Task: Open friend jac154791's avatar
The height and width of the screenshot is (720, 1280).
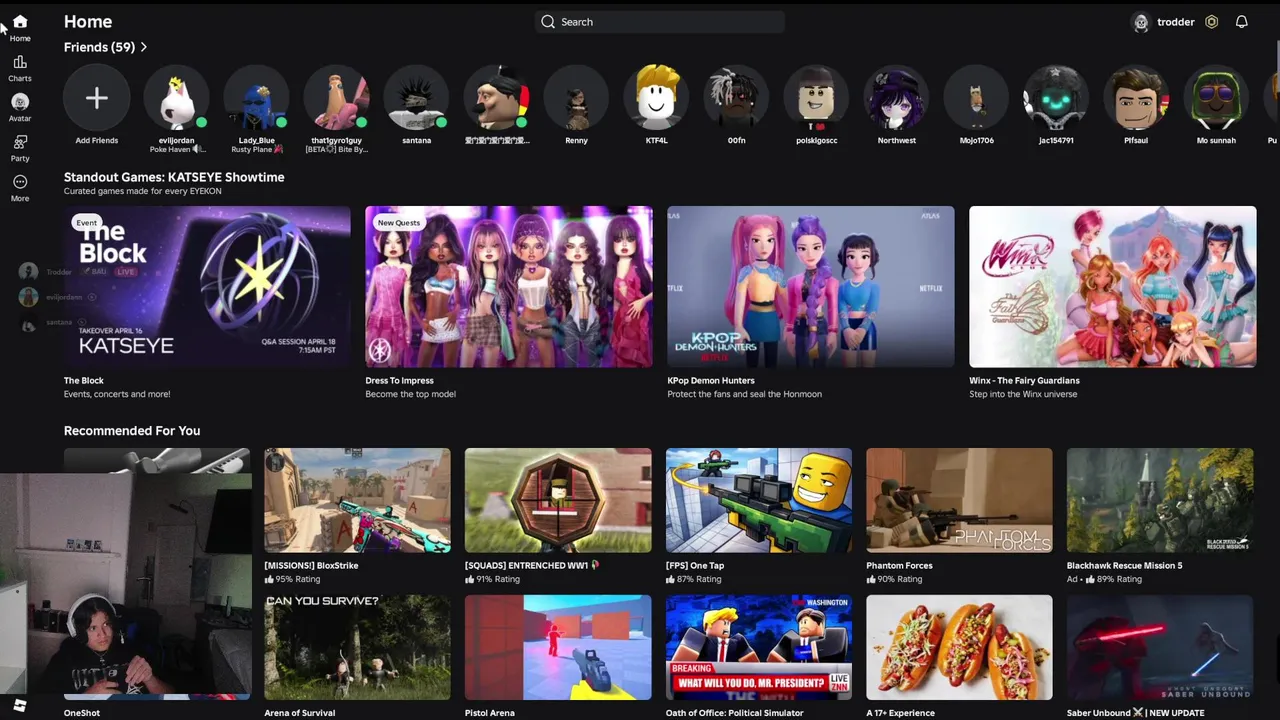Action: click(x=1057, y=98)
